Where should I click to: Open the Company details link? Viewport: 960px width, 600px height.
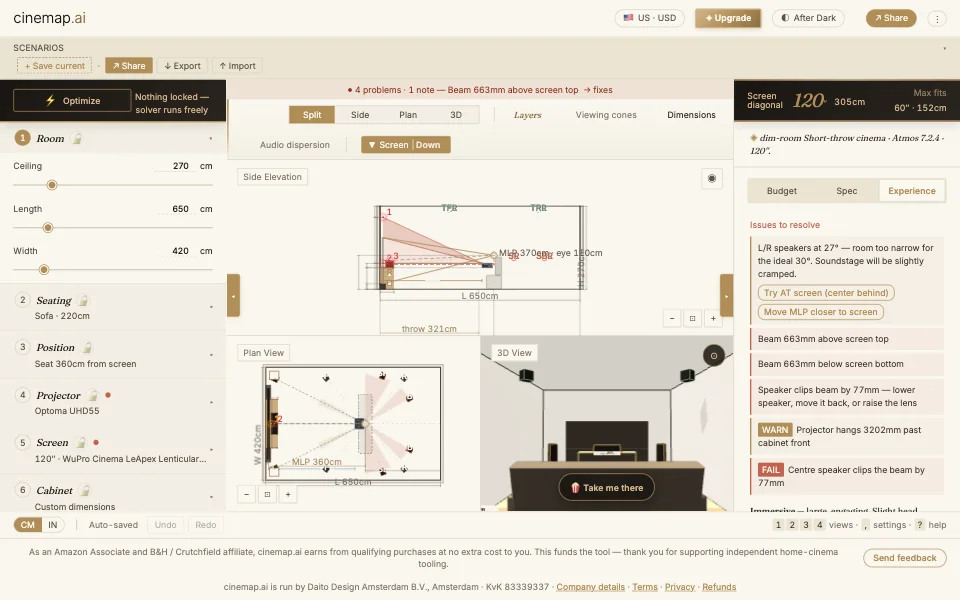pyautogui.click(x=590, y=587)
